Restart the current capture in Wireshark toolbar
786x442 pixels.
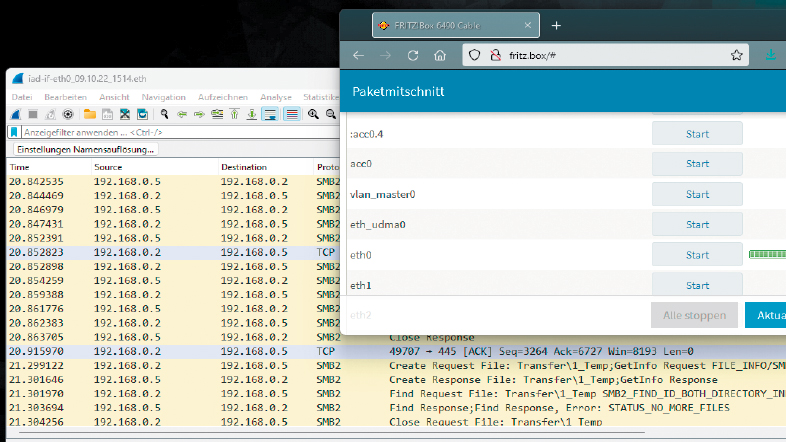click(50, 115)
